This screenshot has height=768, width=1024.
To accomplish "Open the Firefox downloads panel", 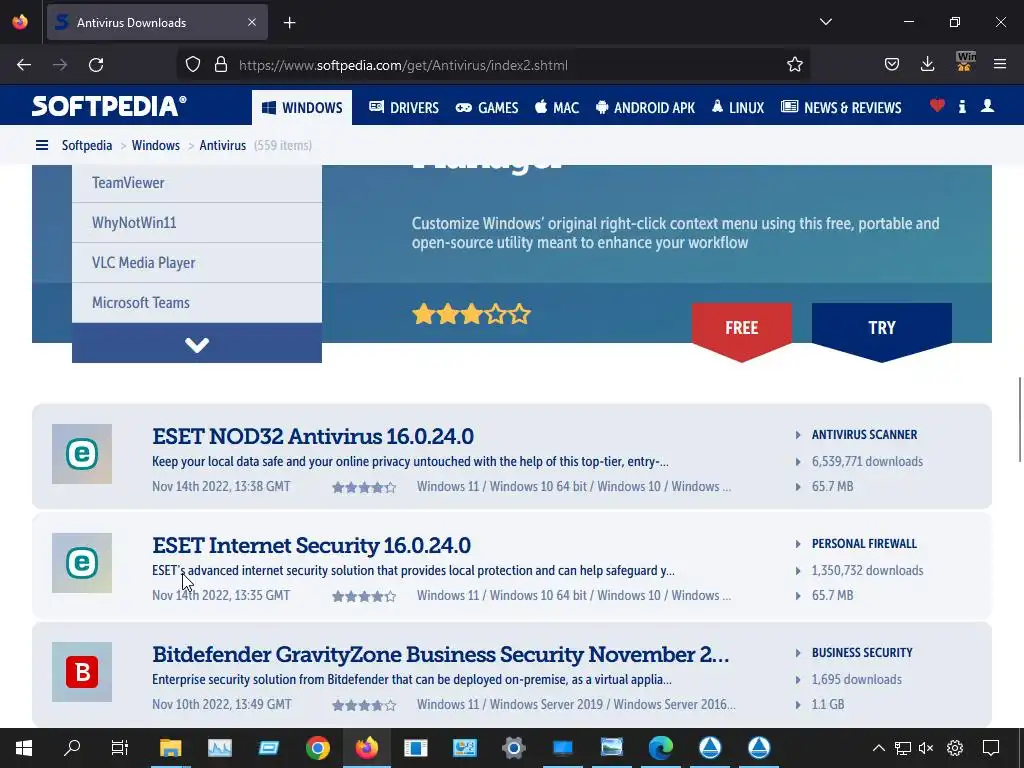I will pyautogui.click(x=927, y=65).
